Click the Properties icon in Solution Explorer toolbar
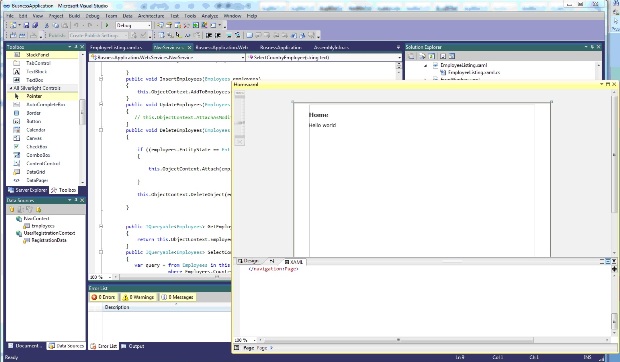This screenshot has height=362, width=620. 412,57
